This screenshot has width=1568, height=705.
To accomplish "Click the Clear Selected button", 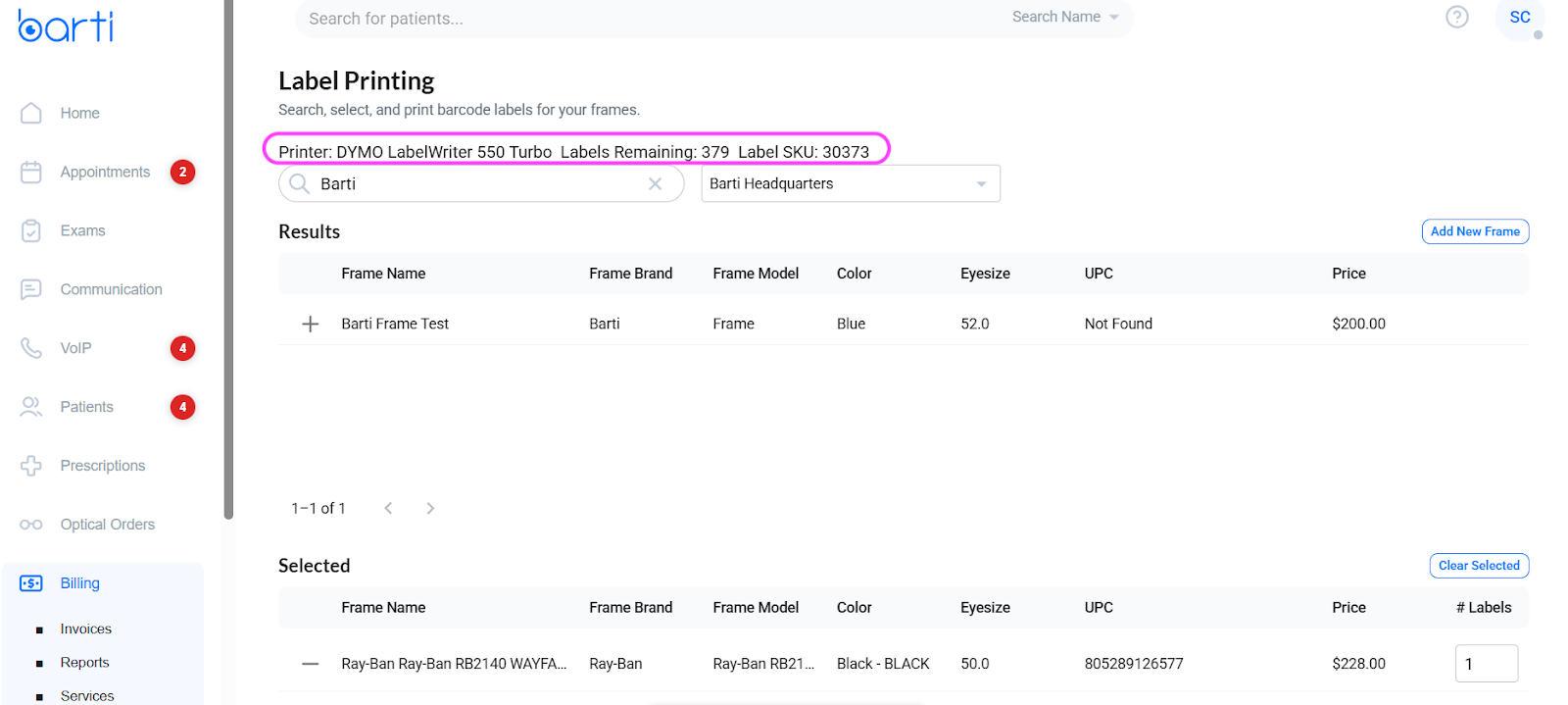I will pyautogui.click(x=1479, y=566).
